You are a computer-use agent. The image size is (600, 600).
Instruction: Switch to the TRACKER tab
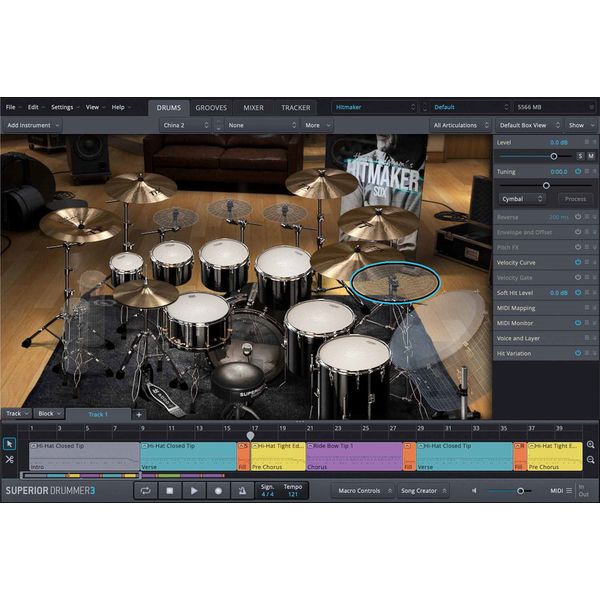coord(296,108)
